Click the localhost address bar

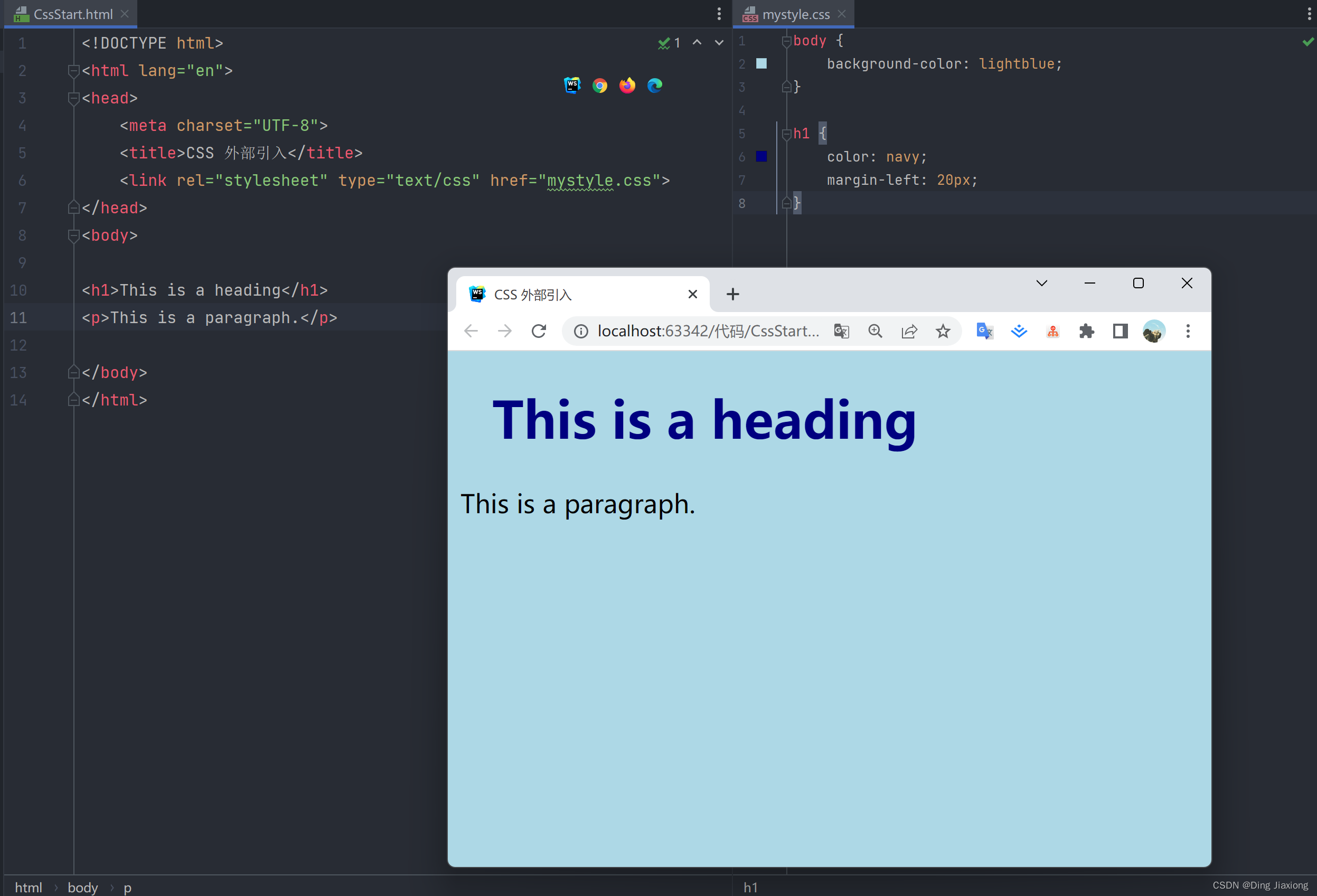[x=708, y=331]
